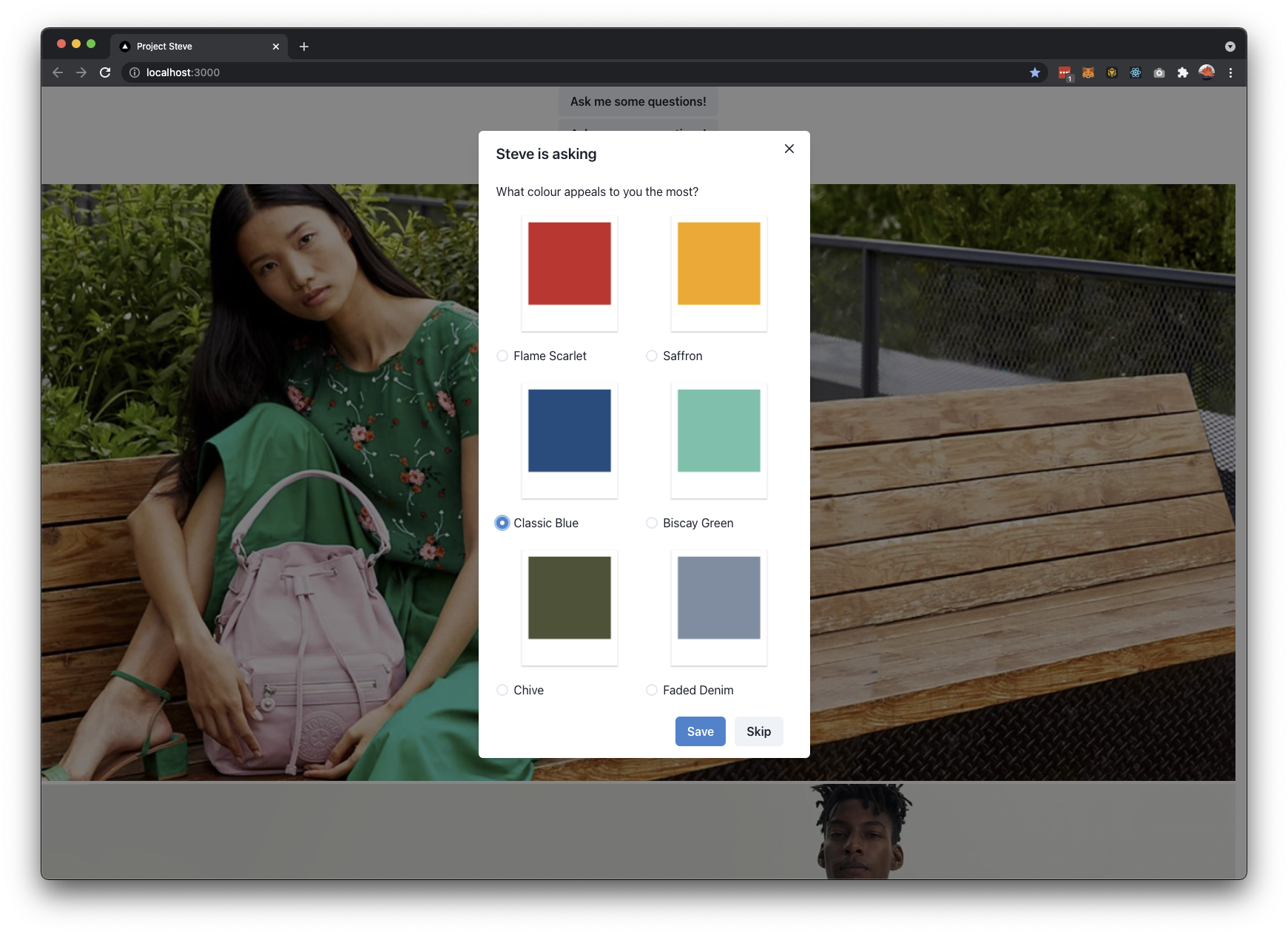Switch to the Project Steve tab
The width and height of the screenshot is (1288, 934).
(200, 47)
